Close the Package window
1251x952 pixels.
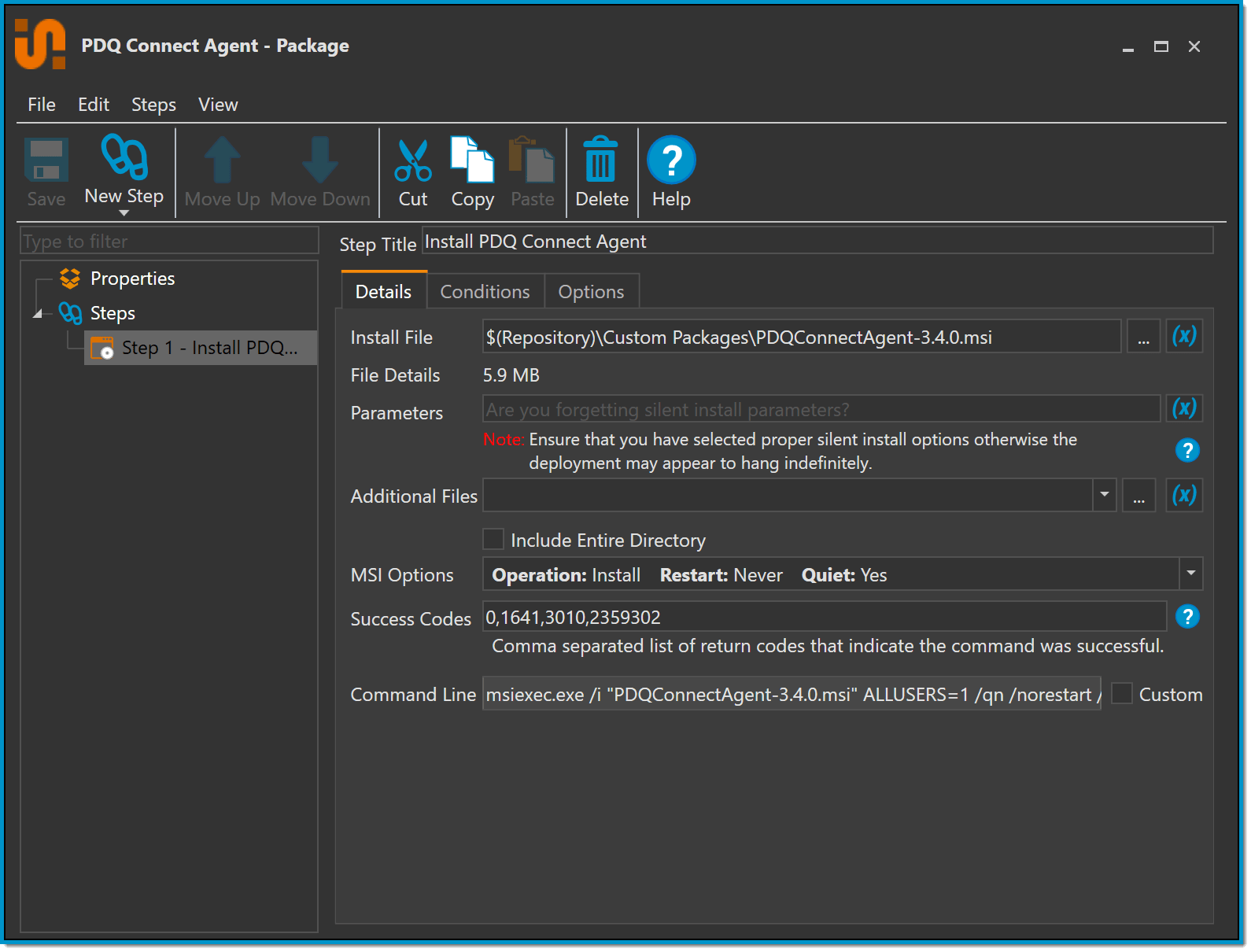(x=1194, y=46)
